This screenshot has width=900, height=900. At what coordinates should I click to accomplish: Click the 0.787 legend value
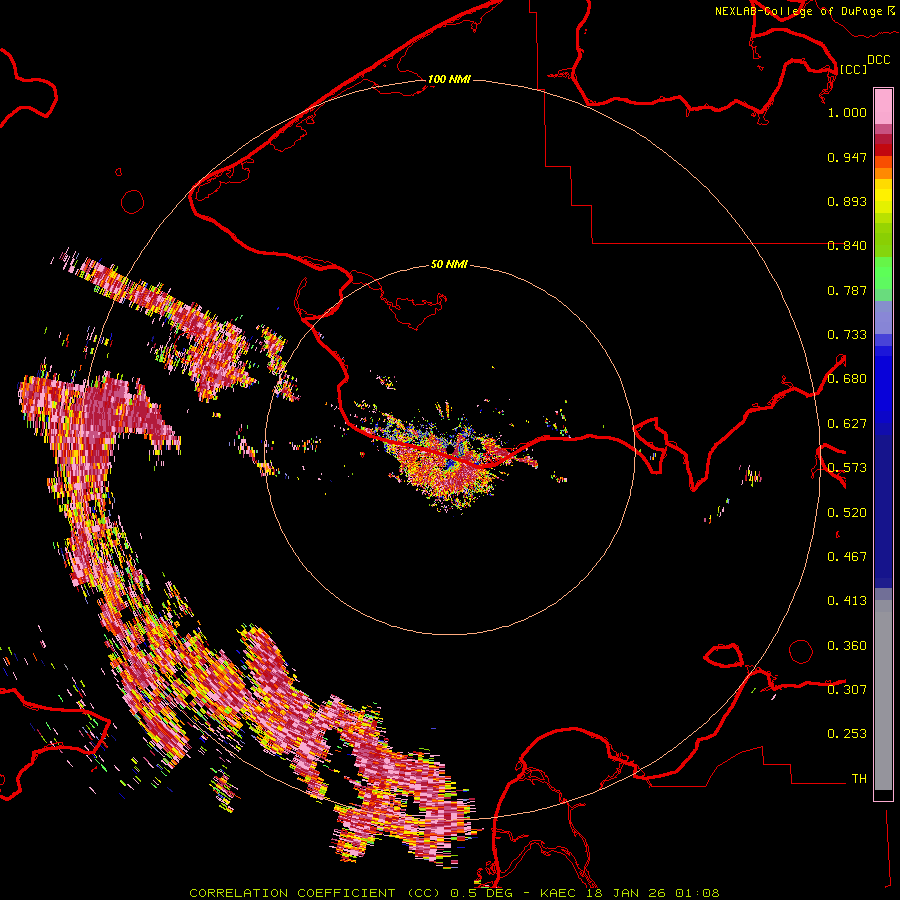pyautogui.click(x=847, y=290)
